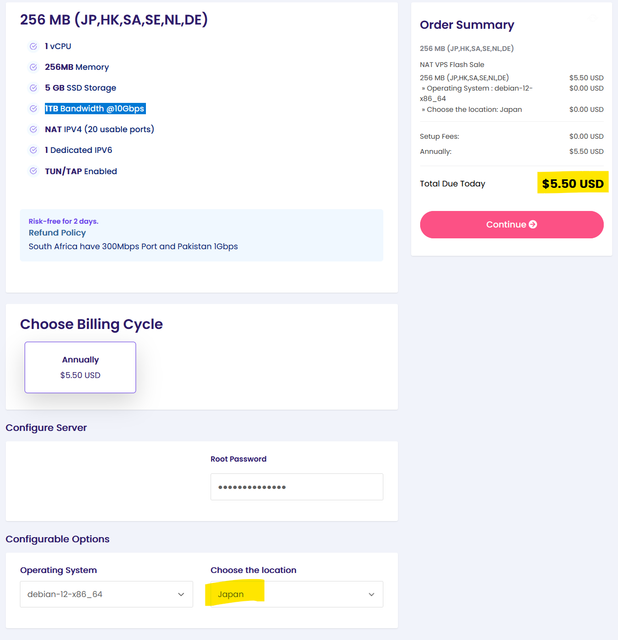This screenshot has height=640, width=618.
Task: Click the 256 MB (JP,HK,SA,SE,NL,DE) heading
Action: [114, 20]
